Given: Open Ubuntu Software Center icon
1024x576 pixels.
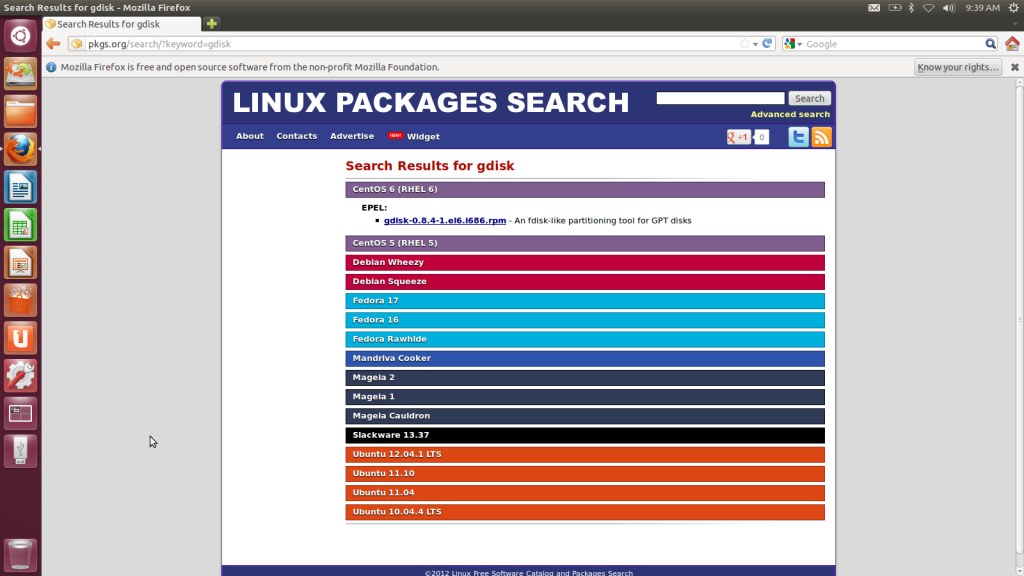Looking at the screenshot, I should 20,300.
